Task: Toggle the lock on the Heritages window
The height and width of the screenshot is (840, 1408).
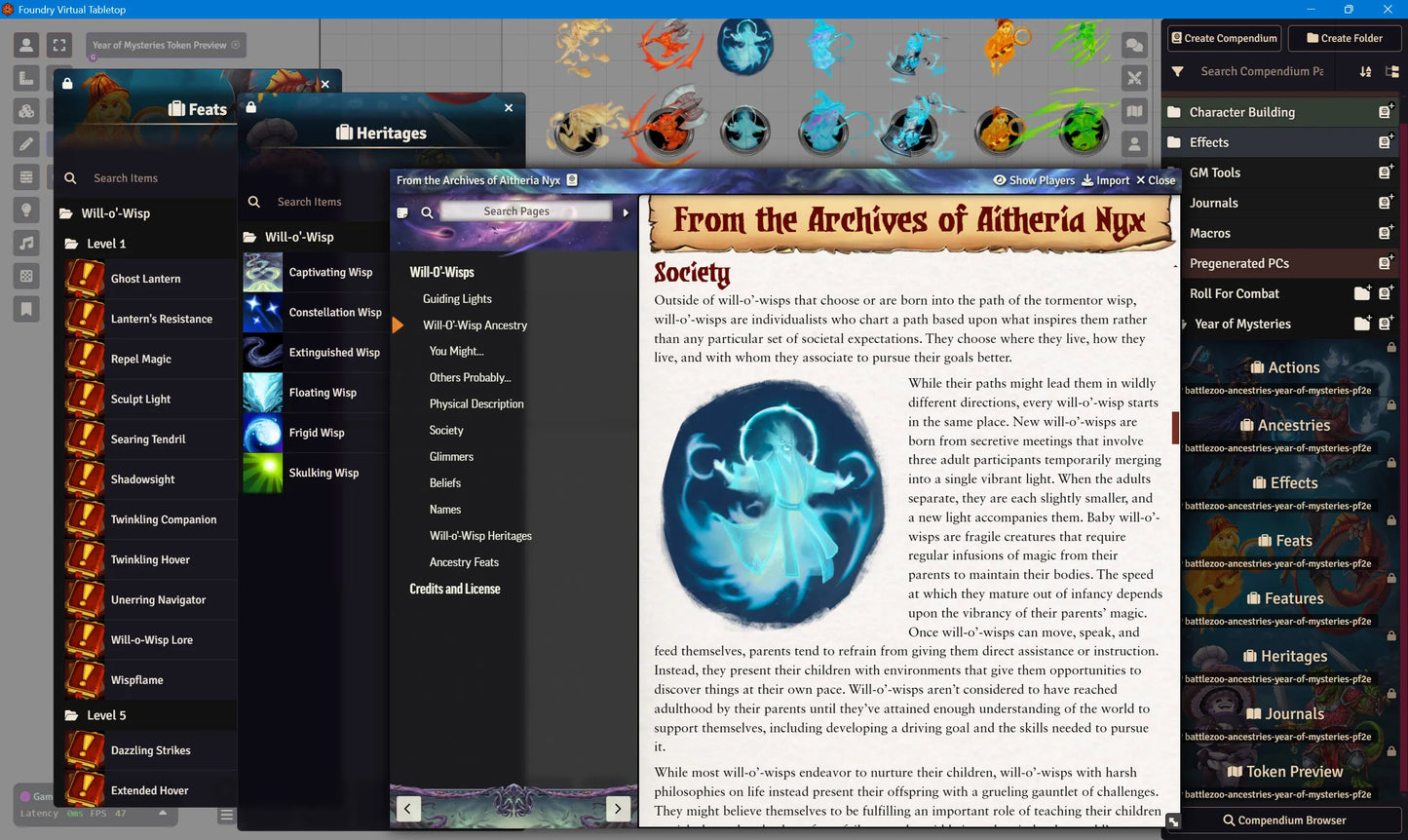Action: (249, 108)
